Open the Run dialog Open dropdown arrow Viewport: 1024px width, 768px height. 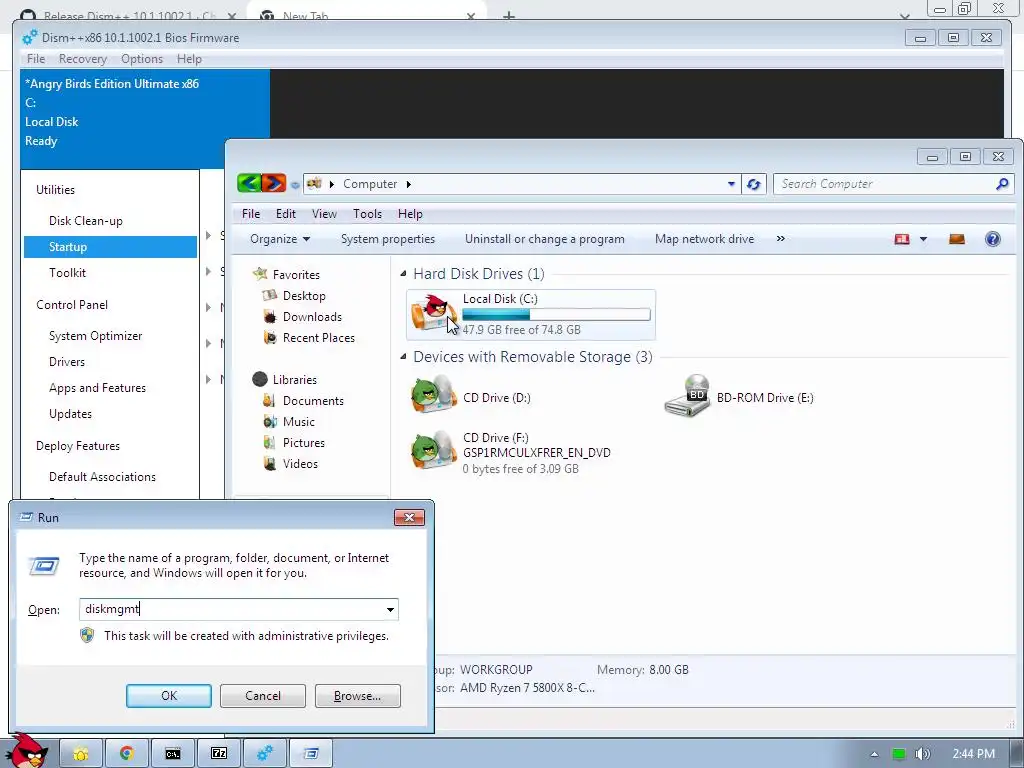tap(390, 609)
